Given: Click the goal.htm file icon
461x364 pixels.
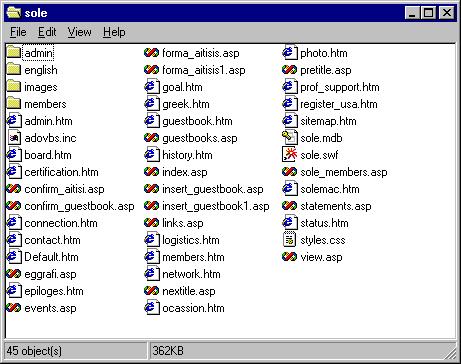Looking at the screenshot, I should click(152, 87).
